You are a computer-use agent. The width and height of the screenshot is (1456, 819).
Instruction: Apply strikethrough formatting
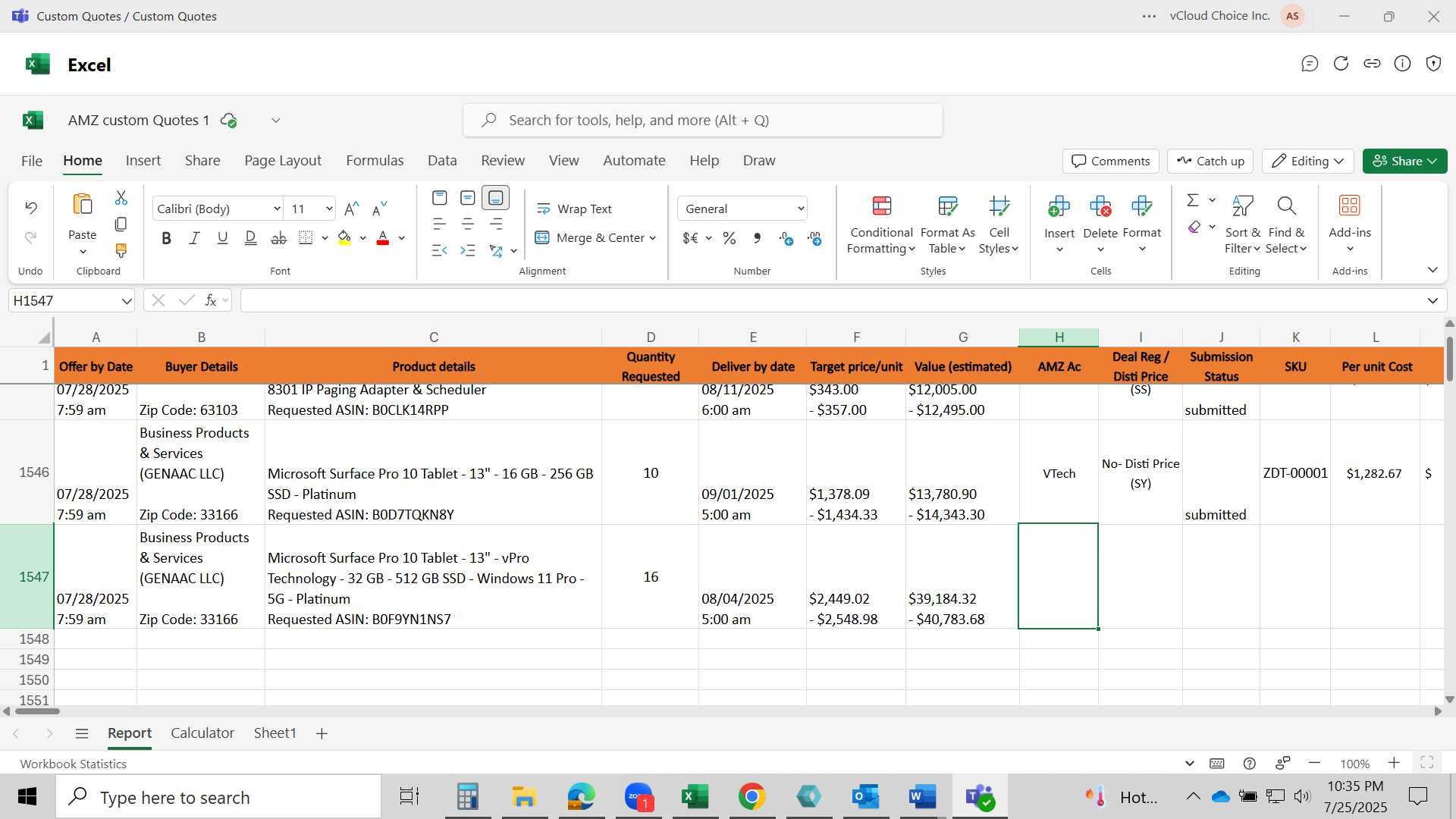click(278, 238)
